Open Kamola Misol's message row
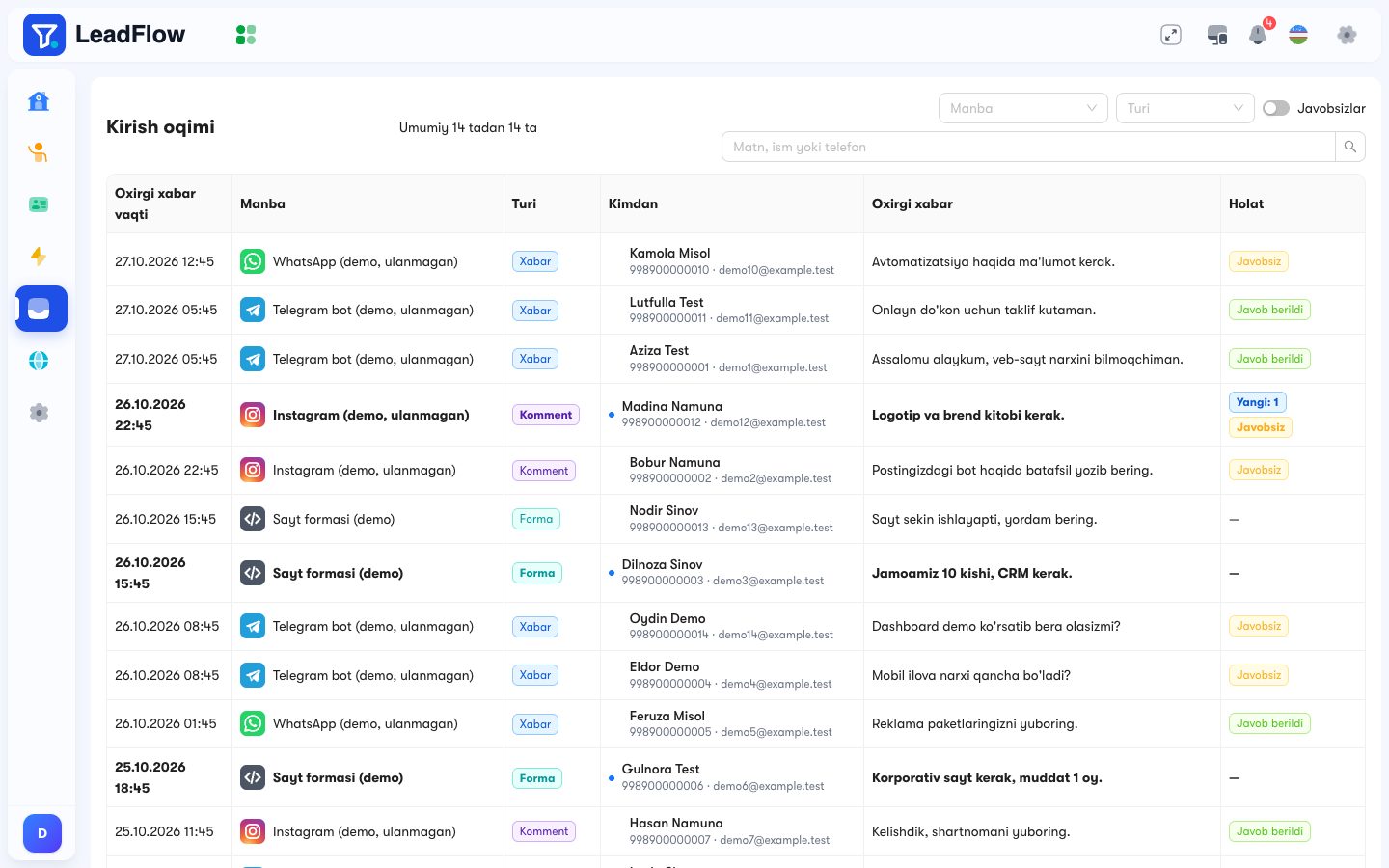The width and height of the screenshot is (1389, 868). tap(736, 261)
